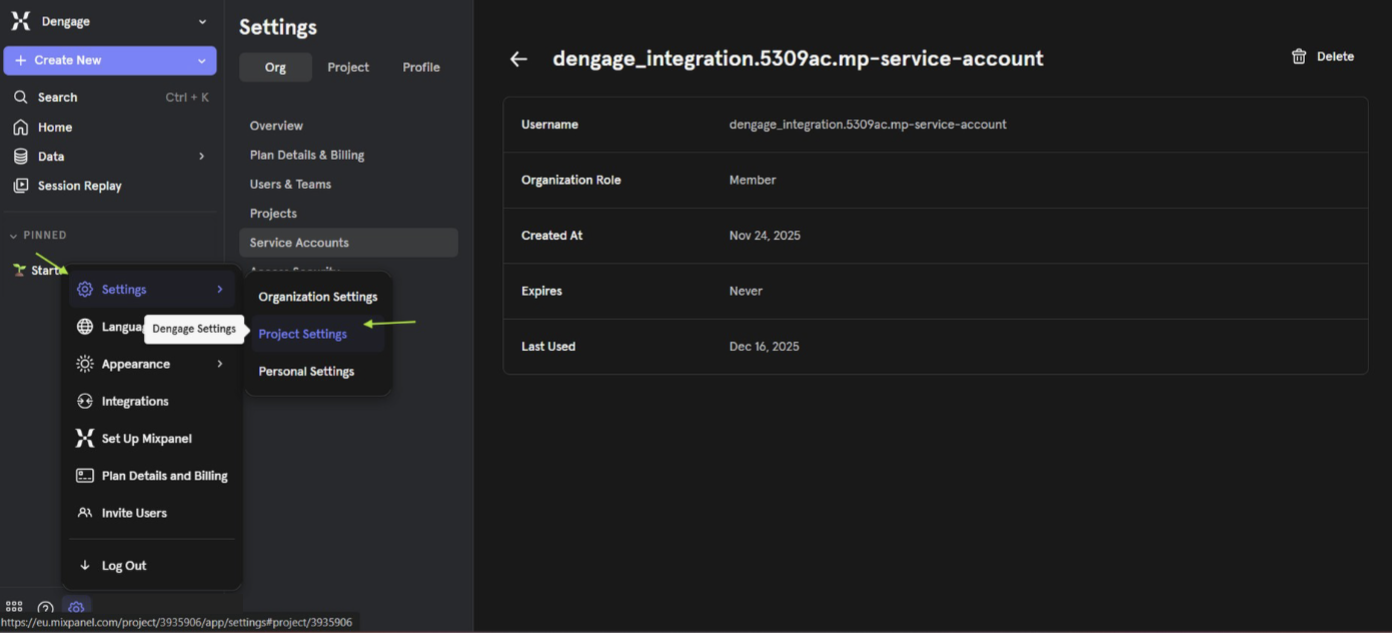
Task: Open Session Replay from the sidebar
Action: [79, 186]
